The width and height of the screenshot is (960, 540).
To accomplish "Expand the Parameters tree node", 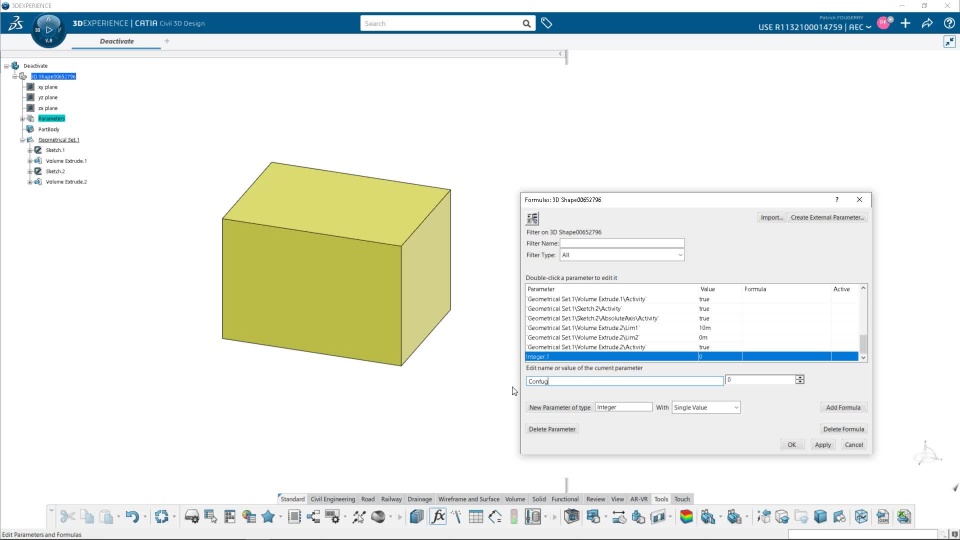I will click(x=23, y=118).
